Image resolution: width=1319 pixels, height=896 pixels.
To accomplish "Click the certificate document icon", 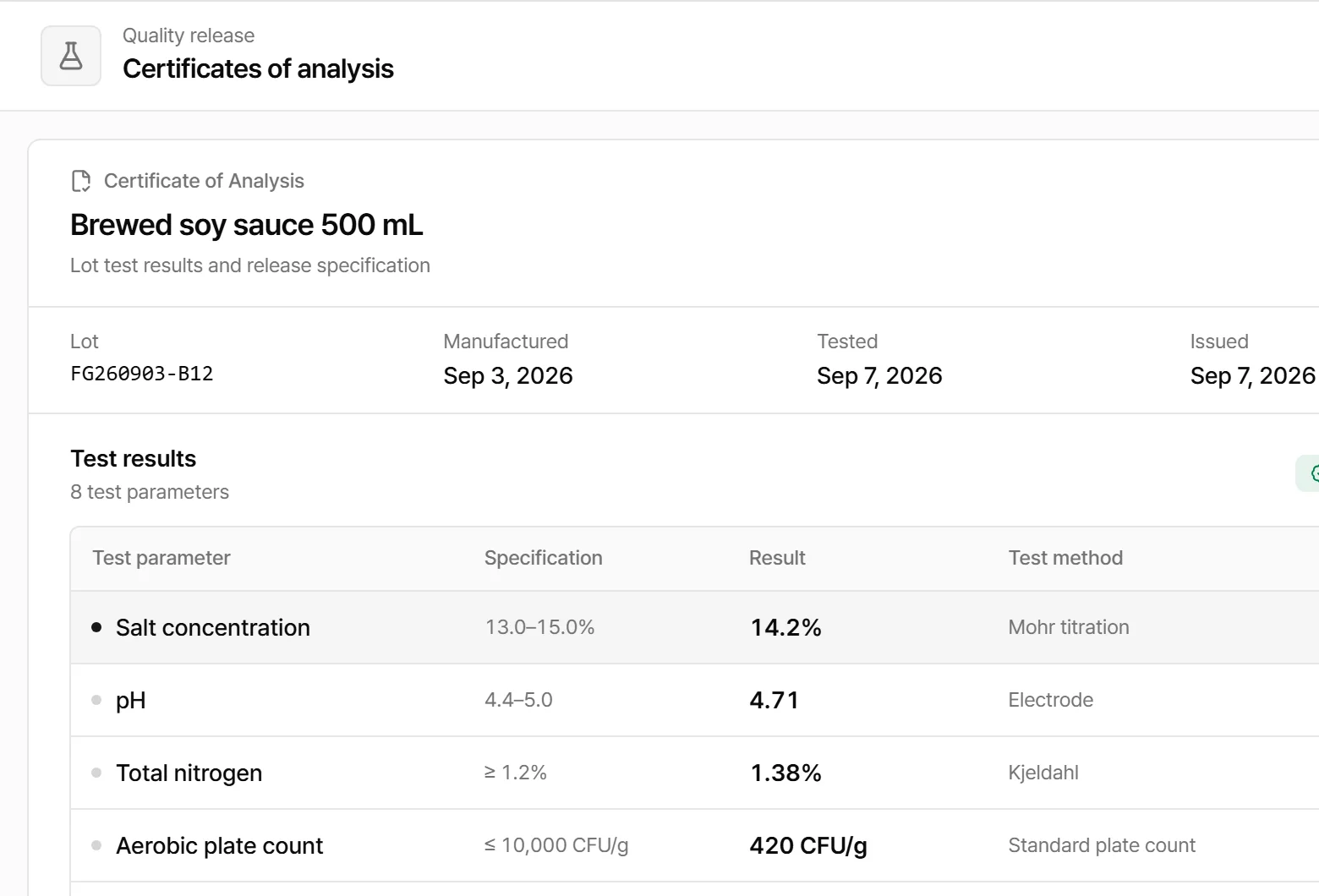I will tap(81, 181).
